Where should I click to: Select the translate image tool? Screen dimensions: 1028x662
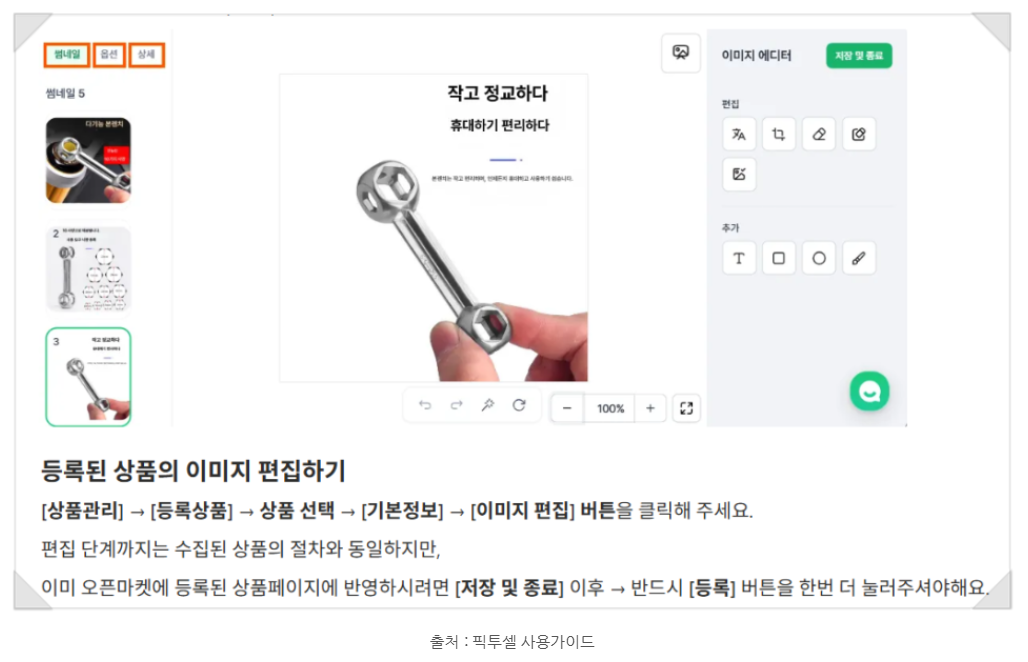pos(739,134)
